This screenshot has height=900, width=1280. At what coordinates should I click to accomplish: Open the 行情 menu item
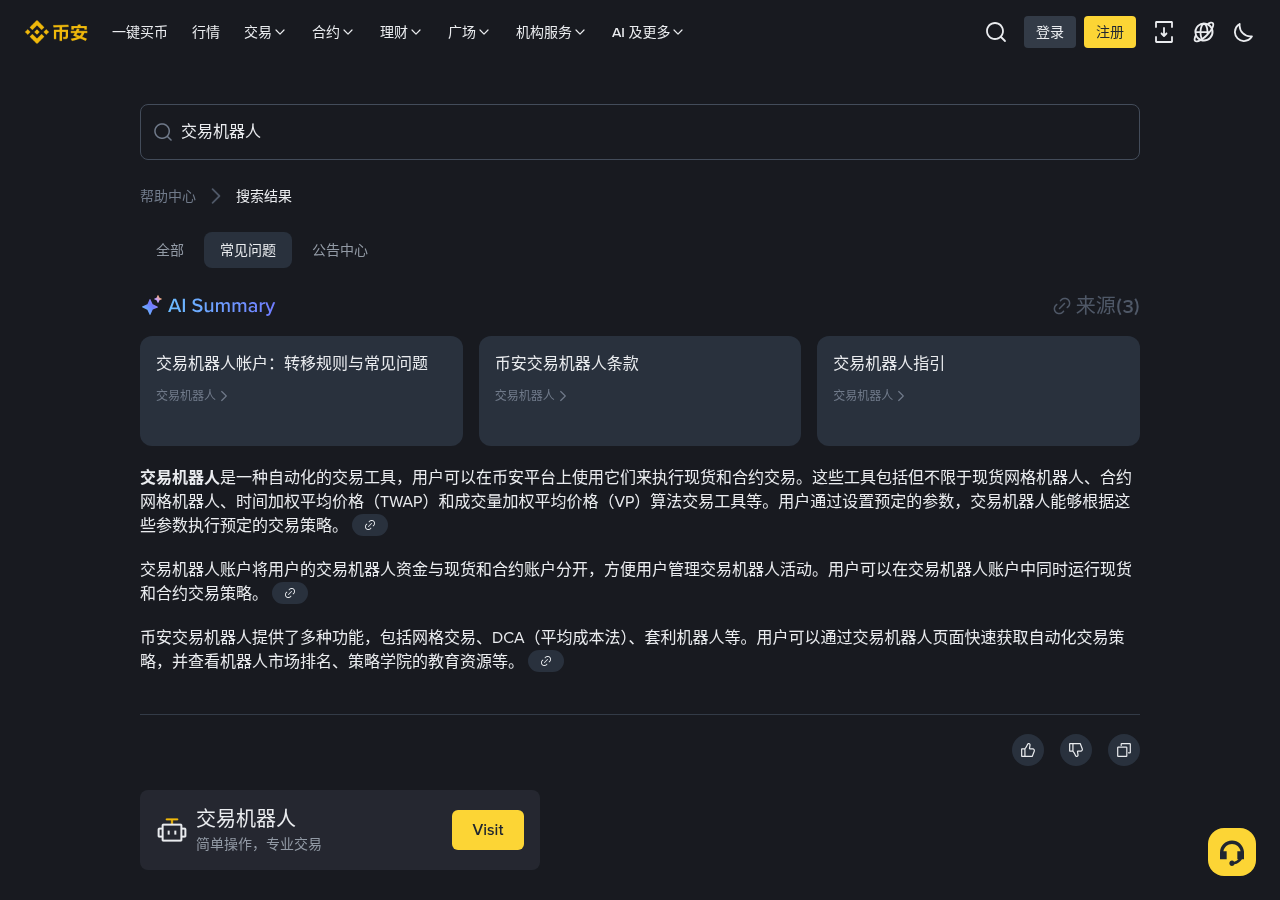206,32
